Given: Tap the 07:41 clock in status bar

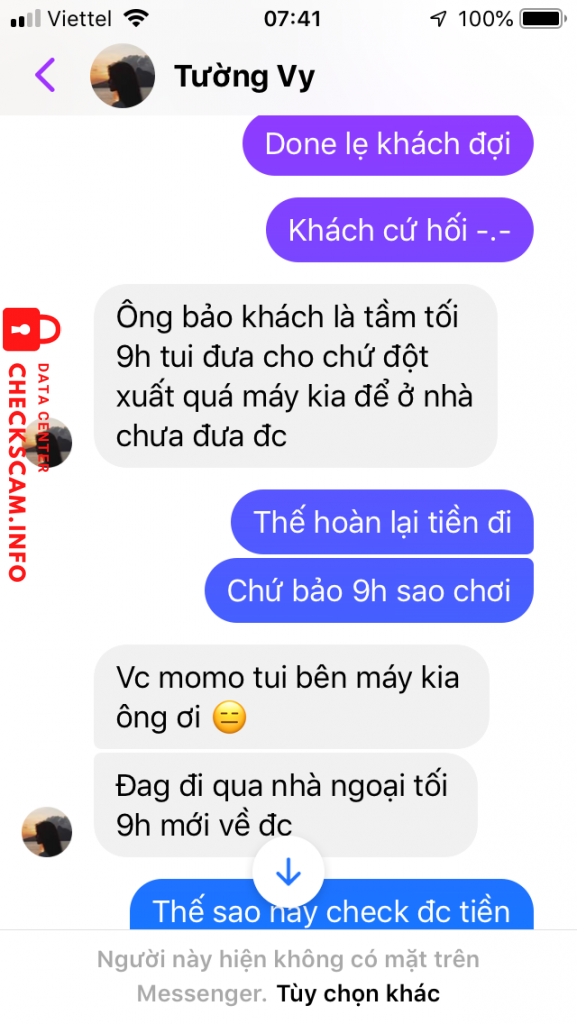Looking at the screenshot, I should [292, 19].
